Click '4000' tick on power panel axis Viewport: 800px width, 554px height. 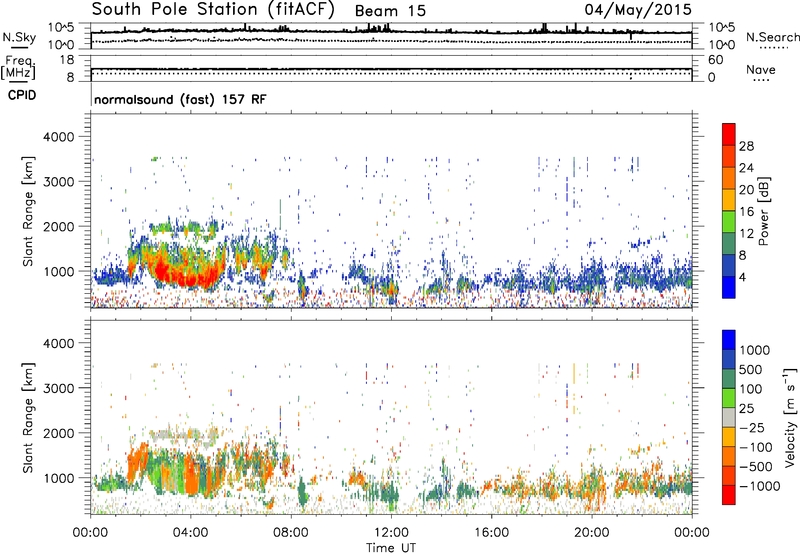[58, 137]
